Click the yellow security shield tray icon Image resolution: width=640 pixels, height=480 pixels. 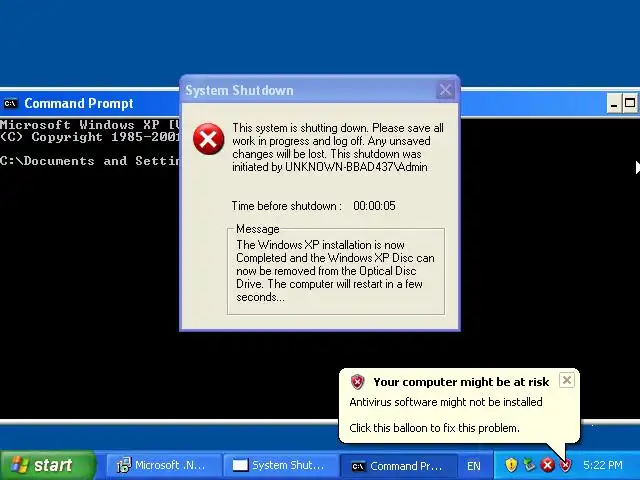pyautogui.click(x=511, y=465)
